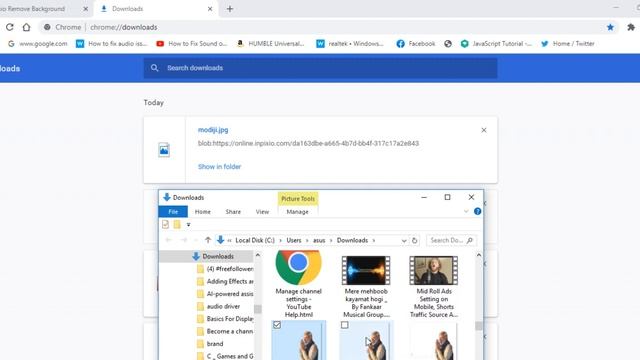Click Downloads in address path
The width and height of the screenshot is (640, 360).
(352, 240)
